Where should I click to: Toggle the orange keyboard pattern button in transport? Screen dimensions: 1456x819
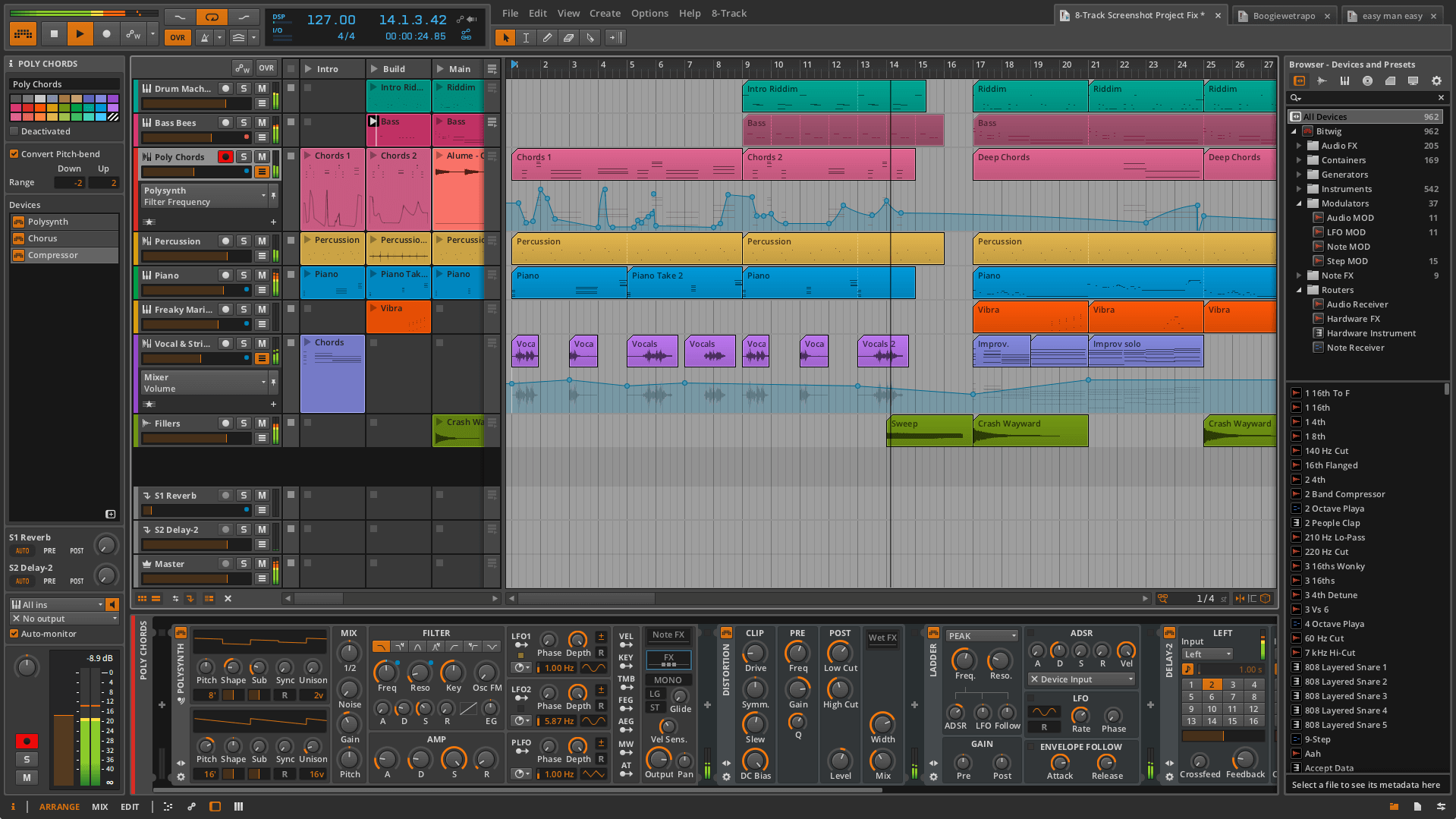(23, 33)
